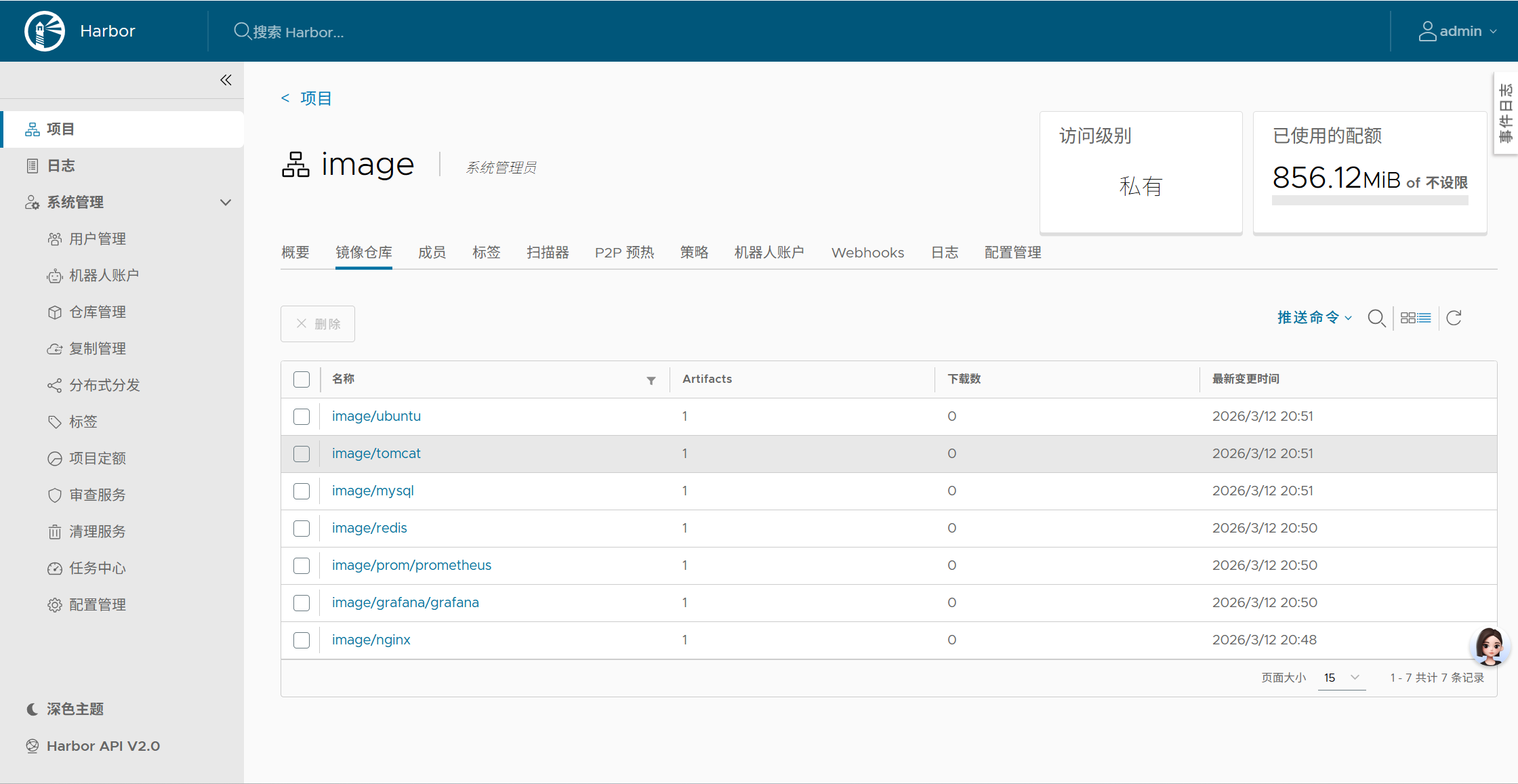Image resolution: width=1518 pixels, height=784 pixels.
Task: Toggle the select-all header checkbox
Action: pyautogui.click(x=302, y=379)
